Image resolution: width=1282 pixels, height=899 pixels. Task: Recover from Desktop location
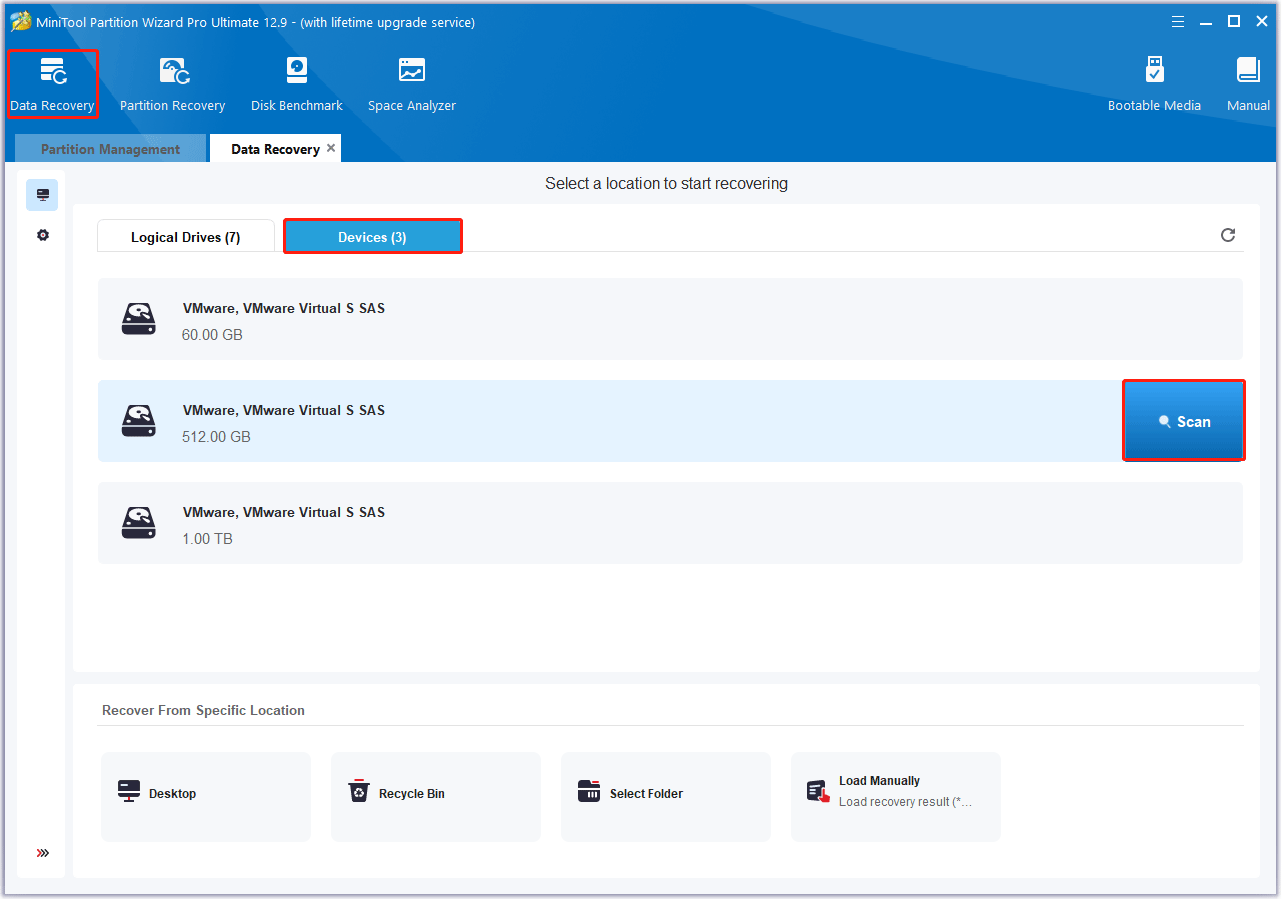click(206, 797)
